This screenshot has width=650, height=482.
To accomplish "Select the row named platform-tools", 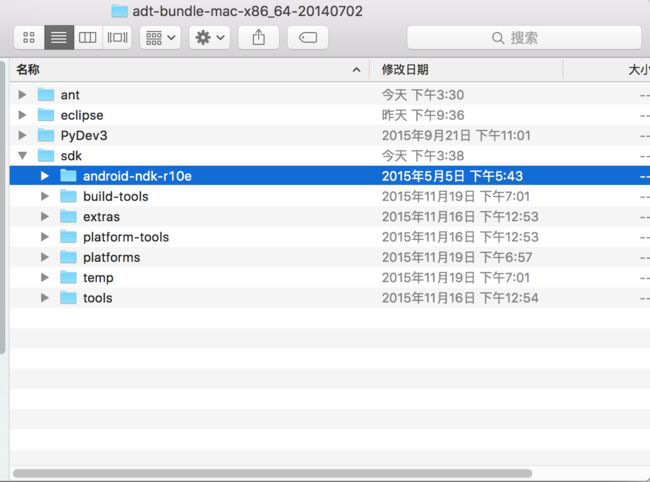I will 330,237.
